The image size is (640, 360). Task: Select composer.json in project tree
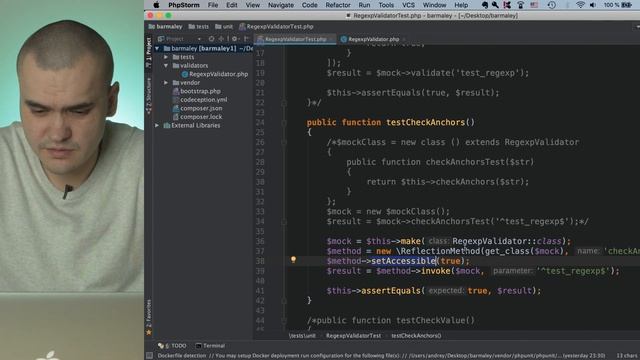pos(197,109)
